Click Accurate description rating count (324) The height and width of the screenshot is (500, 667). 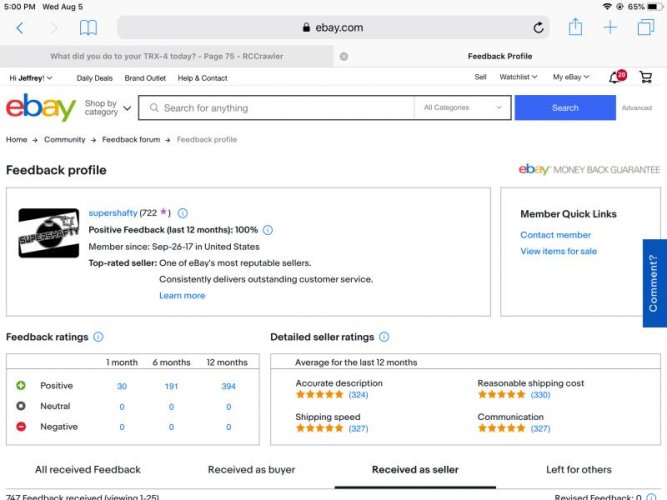point(358,394)
